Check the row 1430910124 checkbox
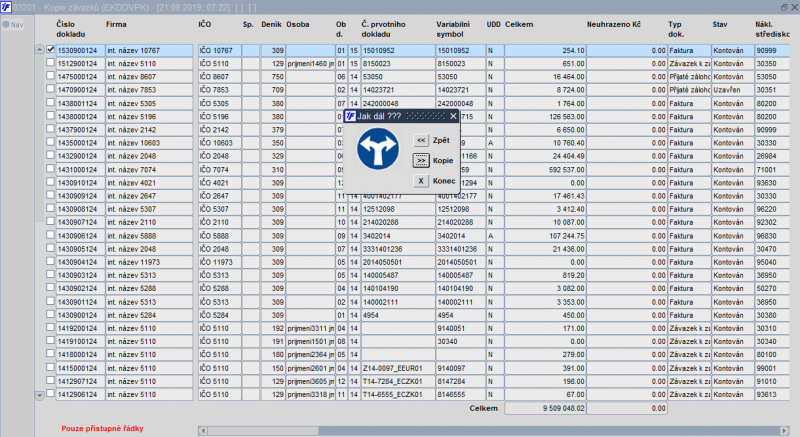Viewport: 800px width, 437px height. click(x=50, y=182)
